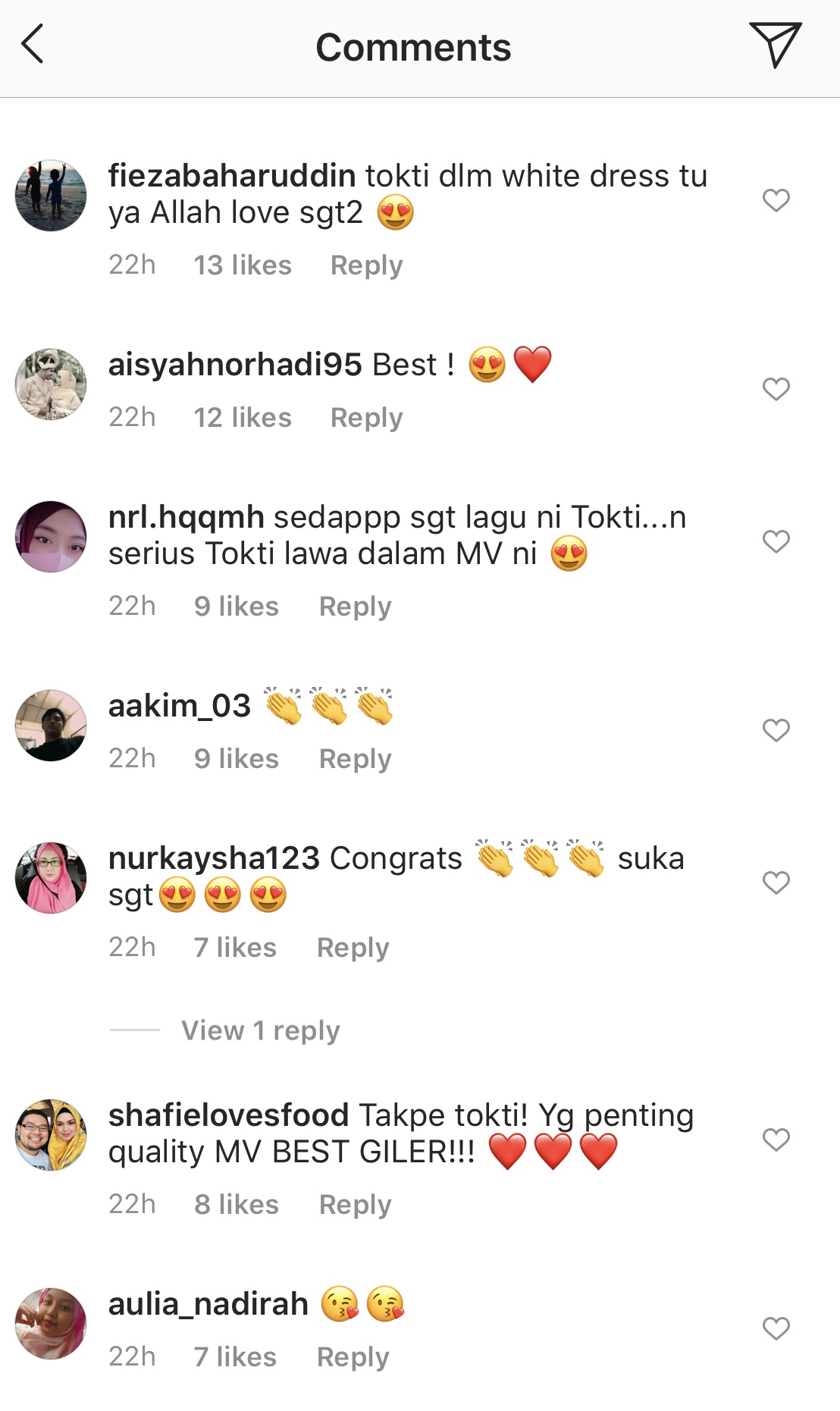The height and width of the screenshot is (1411, 840).
Task: Reply to fiezabaharuddin's comment
Action: click(367, 265)
